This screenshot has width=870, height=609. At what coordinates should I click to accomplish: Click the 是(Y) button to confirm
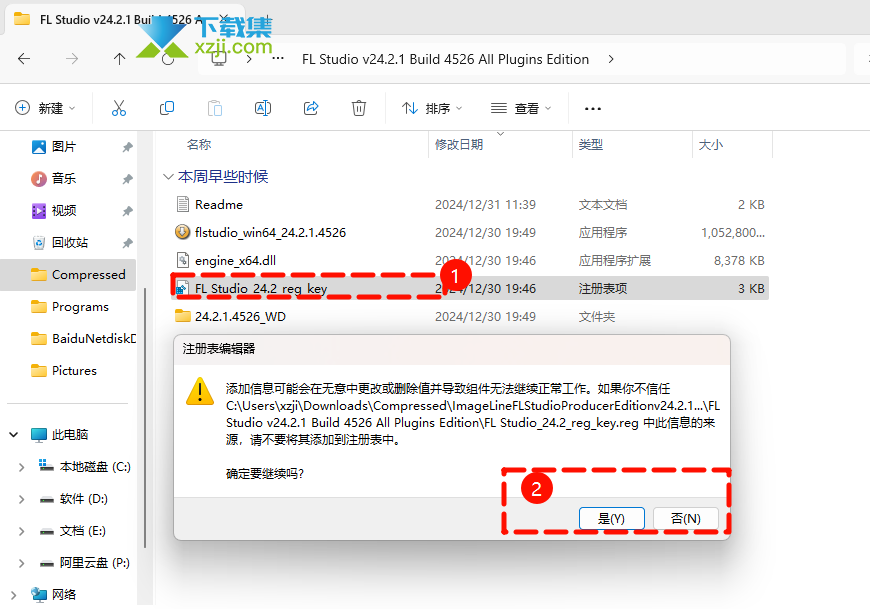point(611,518)
